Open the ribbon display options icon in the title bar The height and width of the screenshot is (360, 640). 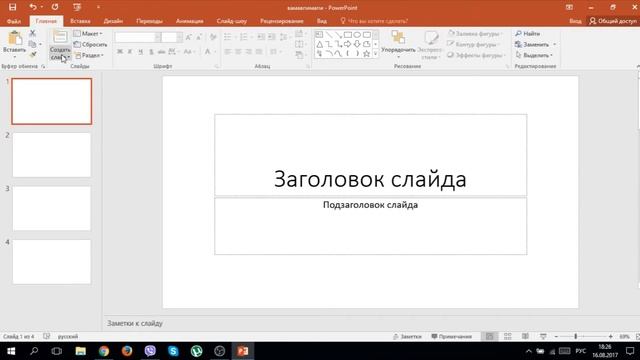[x=569, y=7]
